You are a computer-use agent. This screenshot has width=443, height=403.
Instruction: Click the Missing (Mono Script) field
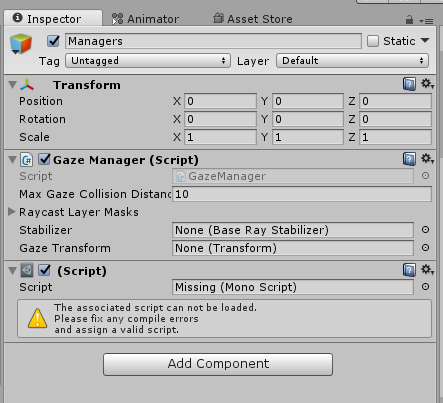point(293,287)
